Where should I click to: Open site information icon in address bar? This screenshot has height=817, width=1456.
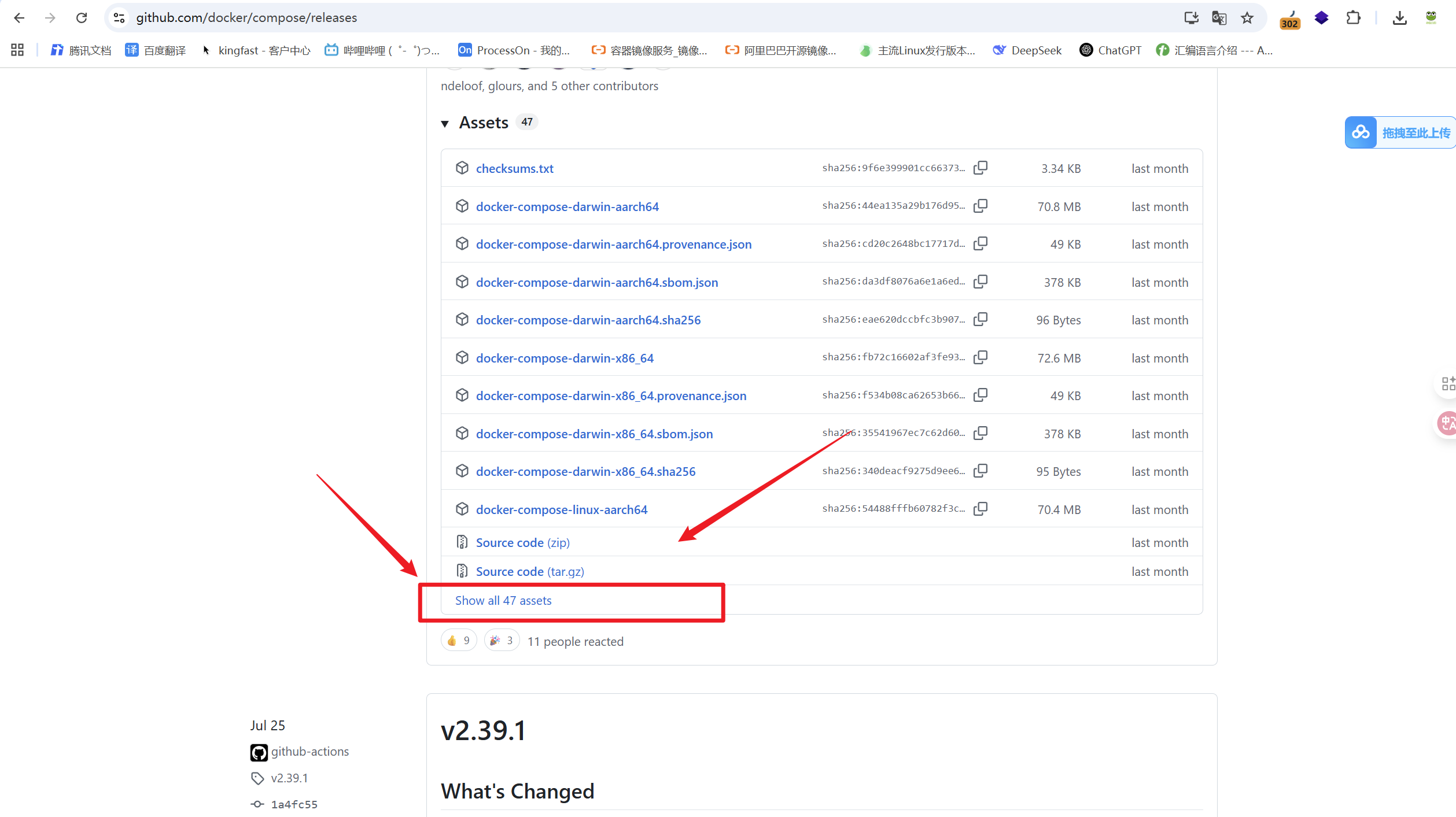(x=119, y=18)
